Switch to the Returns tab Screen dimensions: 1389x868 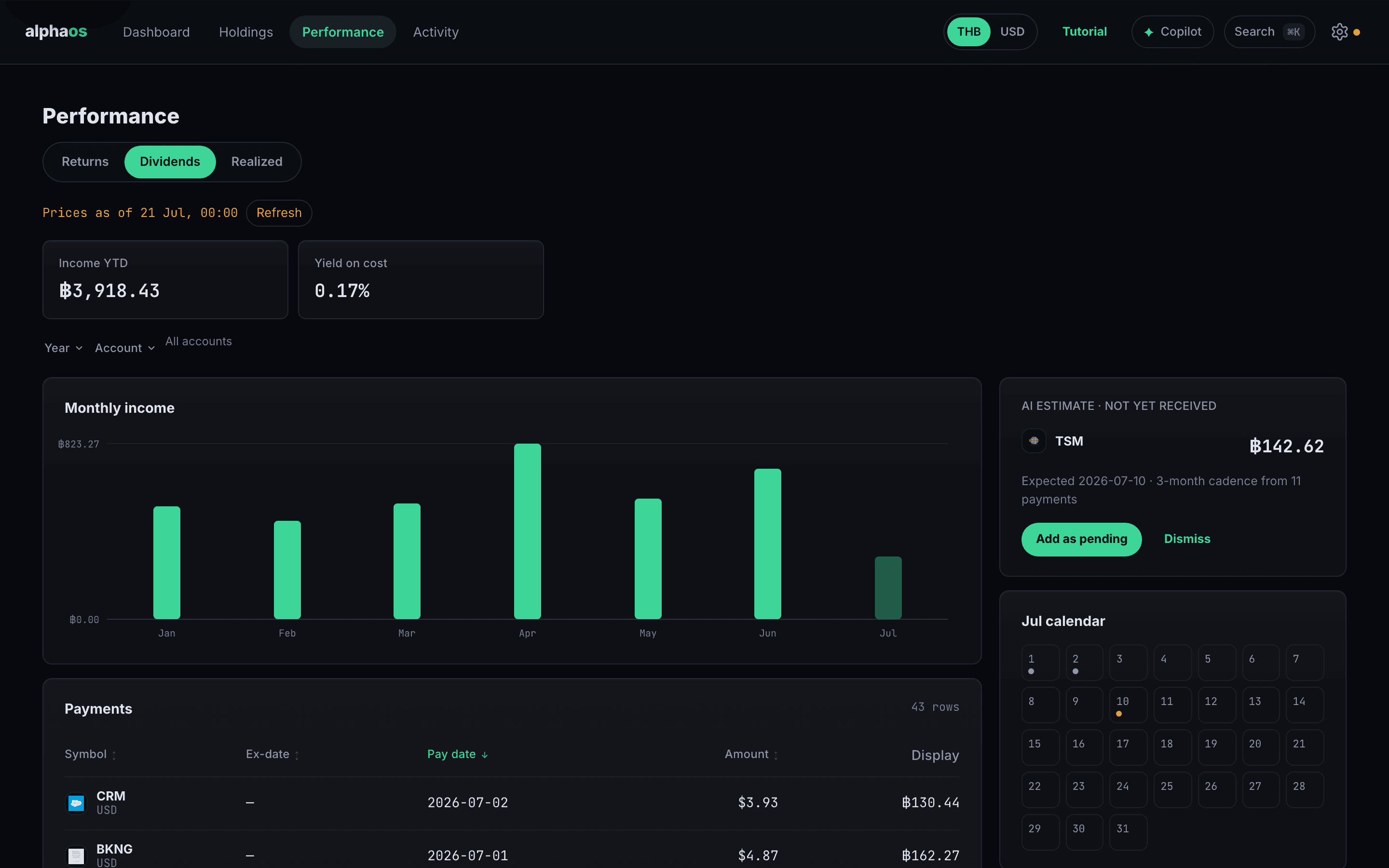(85, 162)
